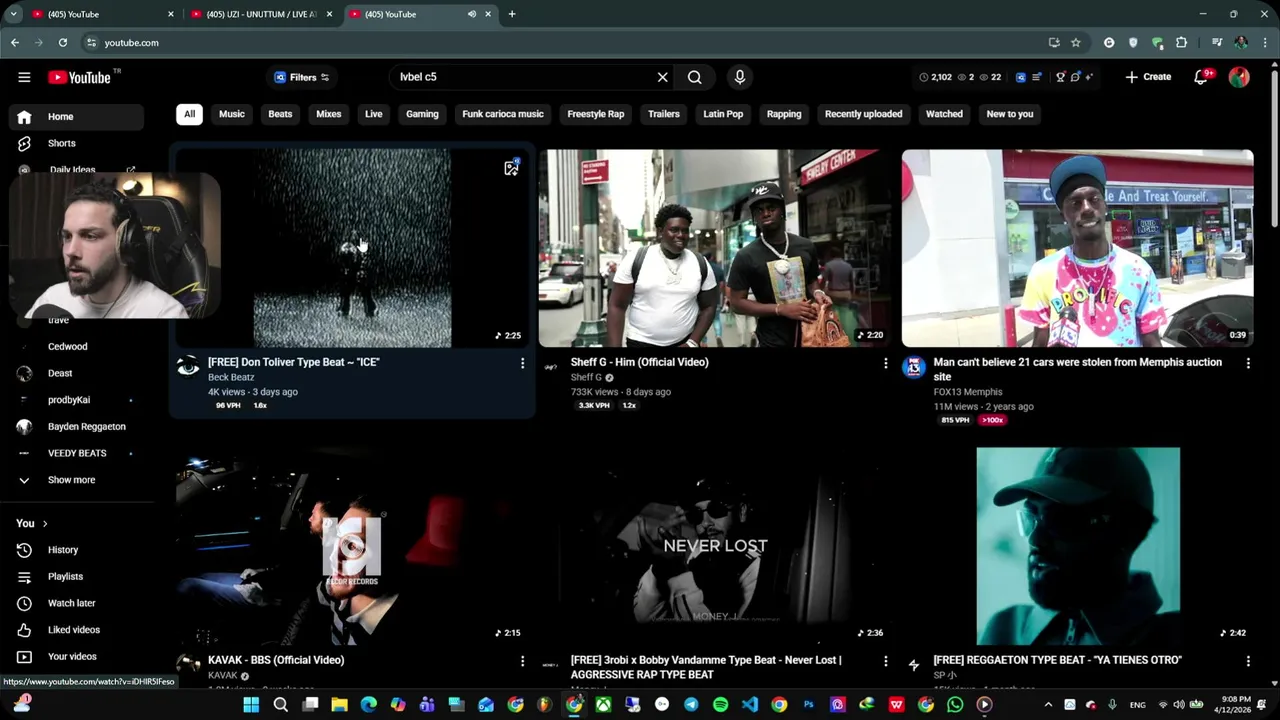
Task: Start voice search with the microphone
Action: 740,77
